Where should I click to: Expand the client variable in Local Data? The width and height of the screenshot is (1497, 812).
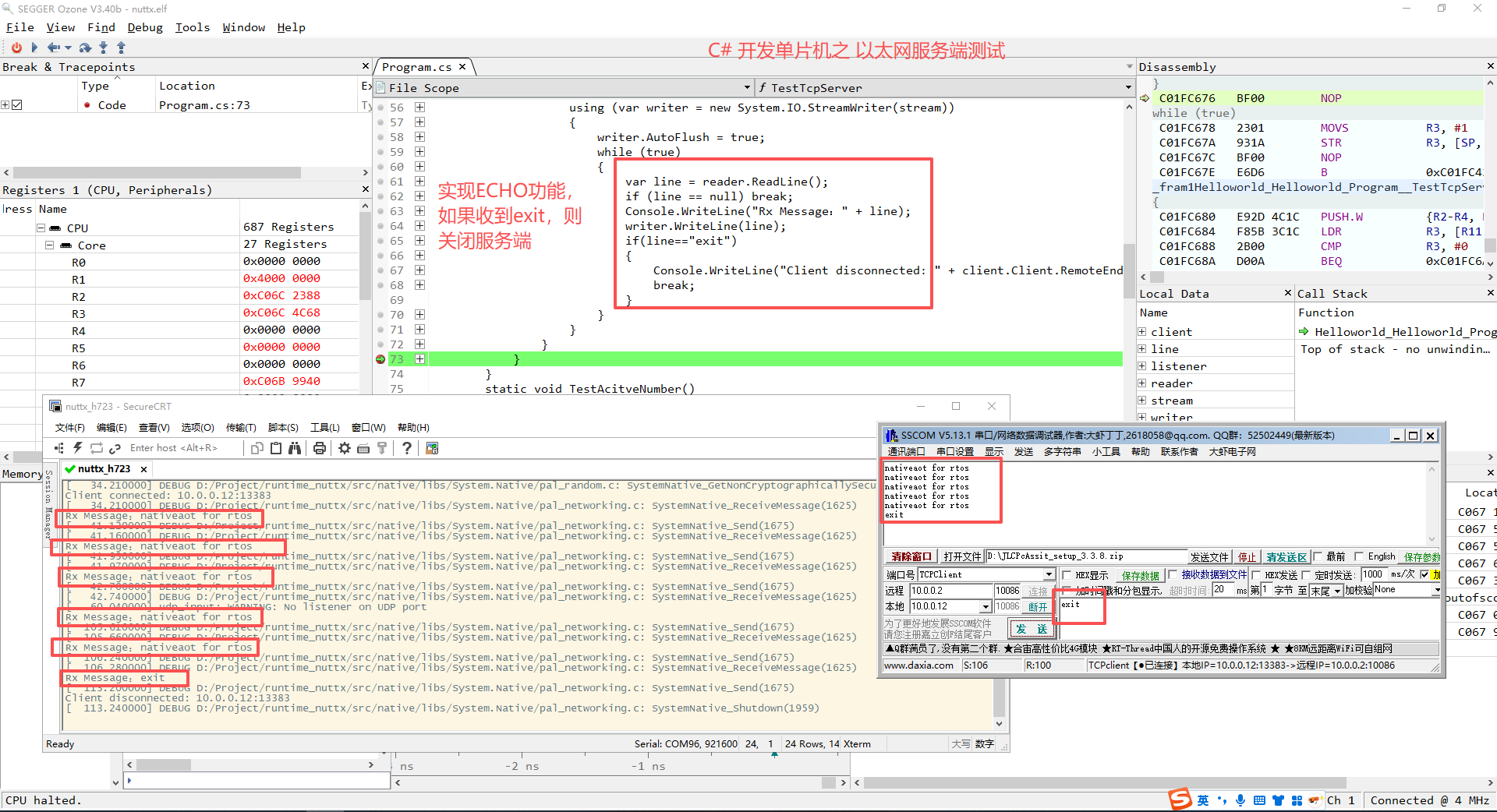click(x=1142, y=332)
